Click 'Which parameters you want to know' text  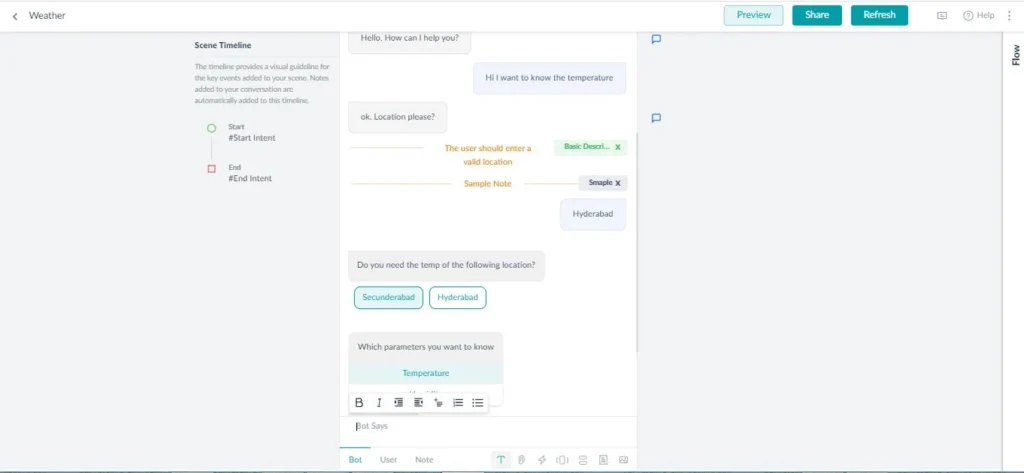[x=426, y=347]
